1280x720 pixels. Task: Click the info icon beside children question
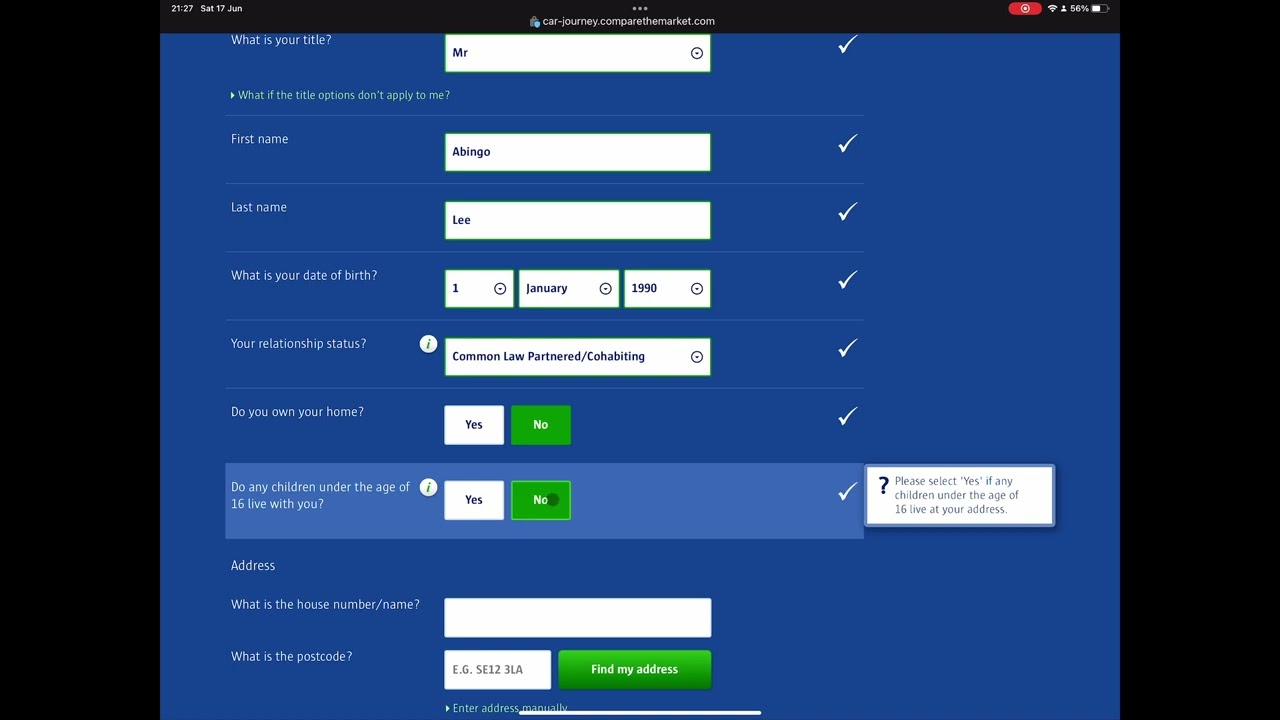coord(428,487)
